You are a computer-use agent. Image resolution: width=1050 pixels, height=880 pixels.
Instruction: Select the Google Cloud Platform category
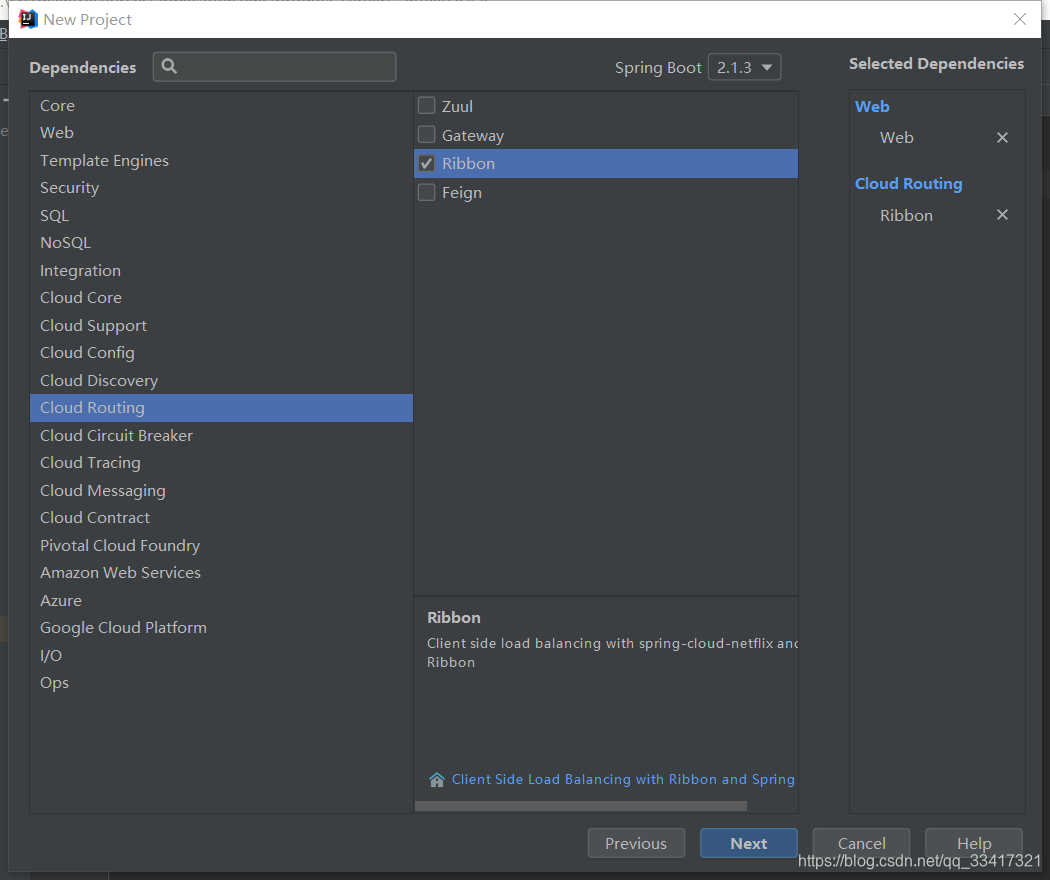[221, 628]
